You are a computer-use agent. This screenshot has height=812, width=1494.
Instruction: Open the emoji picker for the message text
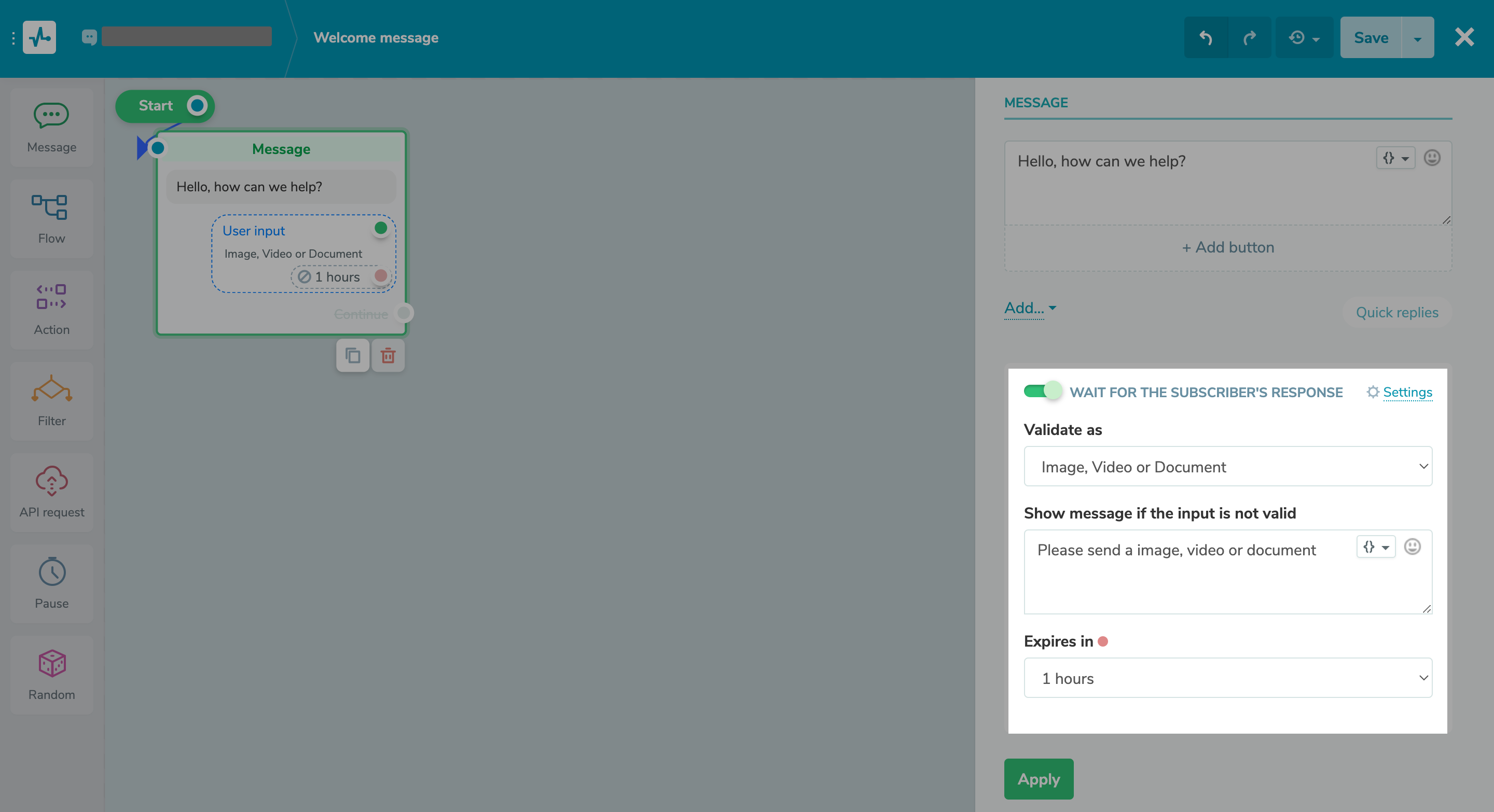pyautogui.click(x=1432, y=158)
